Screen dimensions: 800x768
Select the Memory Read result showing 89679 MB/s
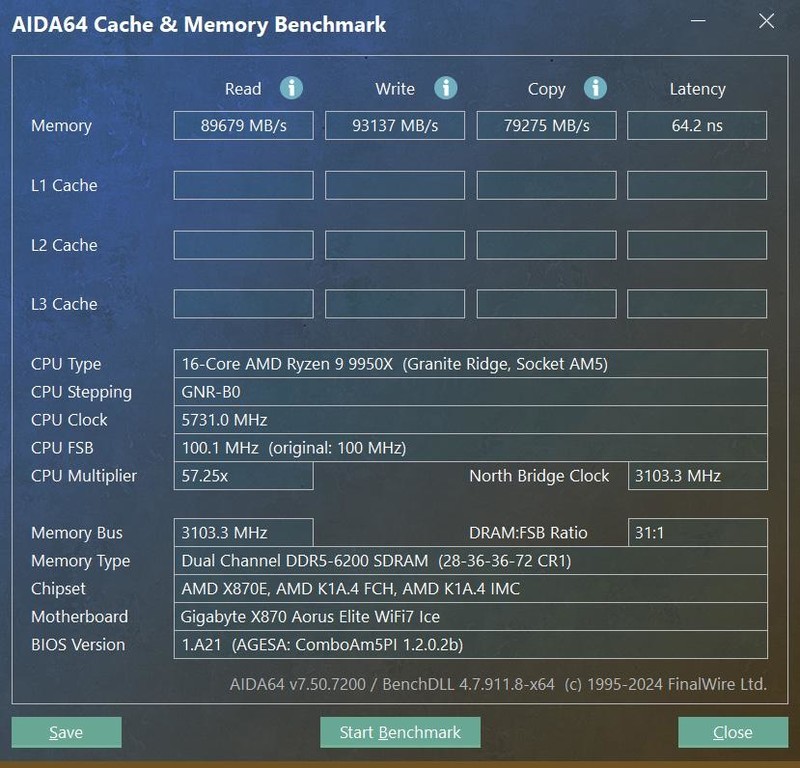tap(244, 125)
